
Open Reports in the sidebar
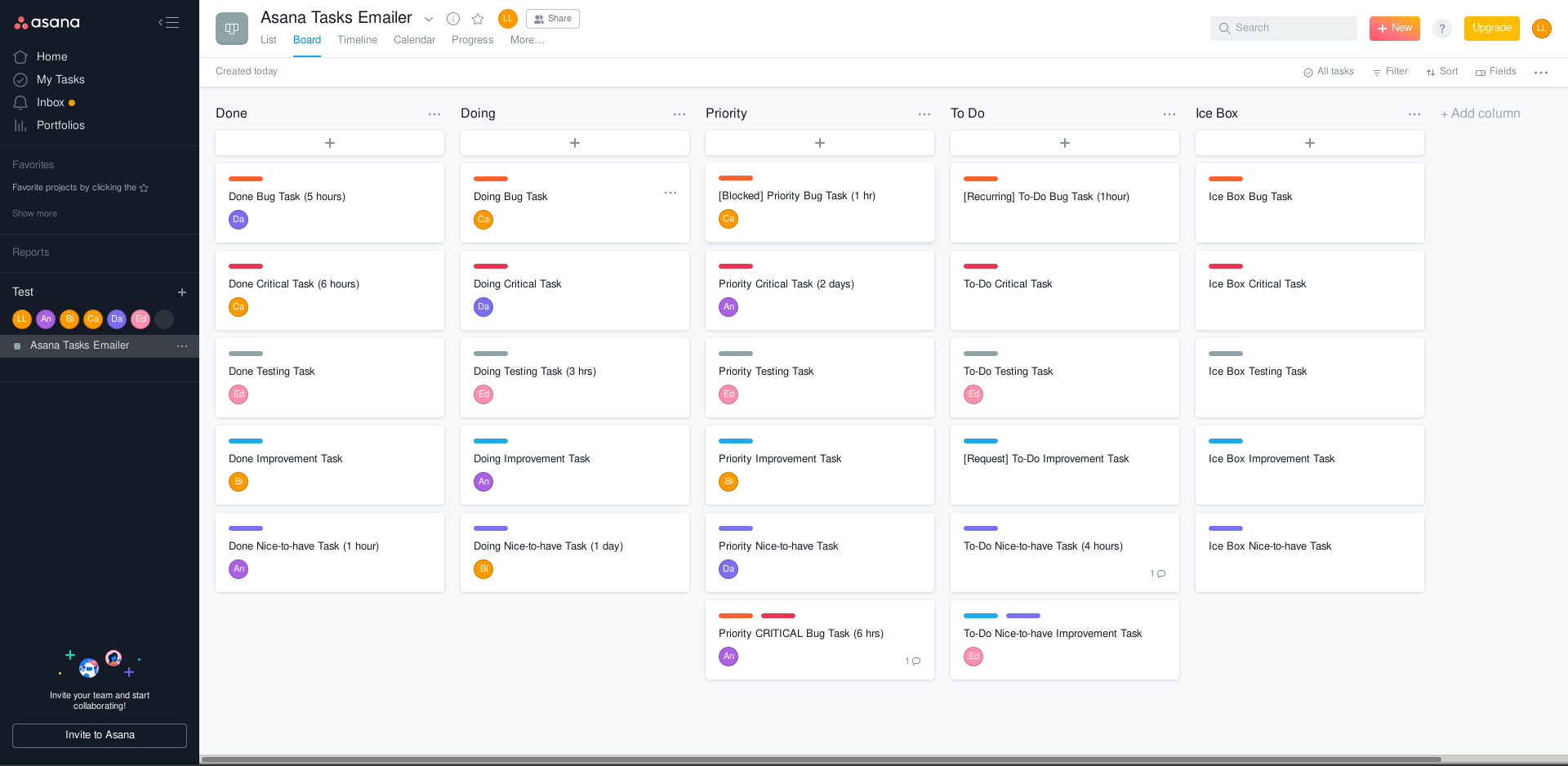click(30, 252)
